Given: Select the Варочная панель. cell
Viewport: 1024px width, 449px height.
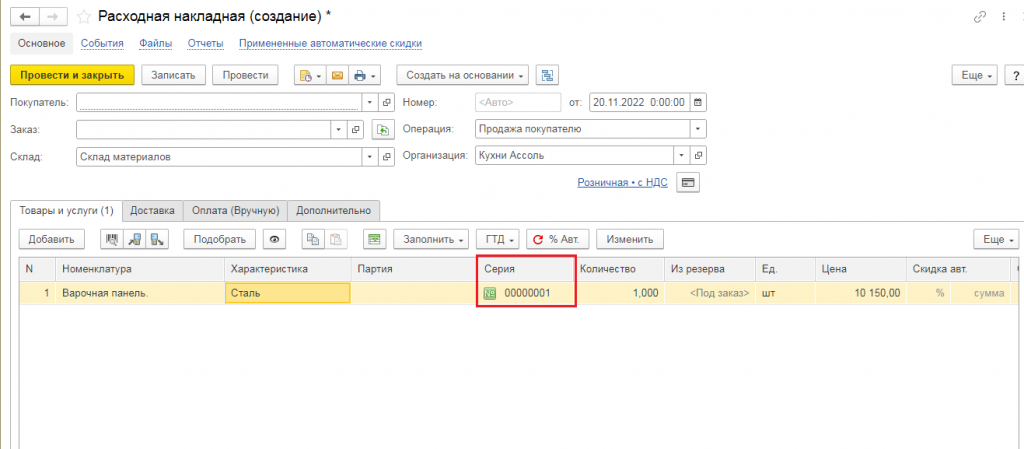Looking at the screenshot, I should tap(140, 294).
